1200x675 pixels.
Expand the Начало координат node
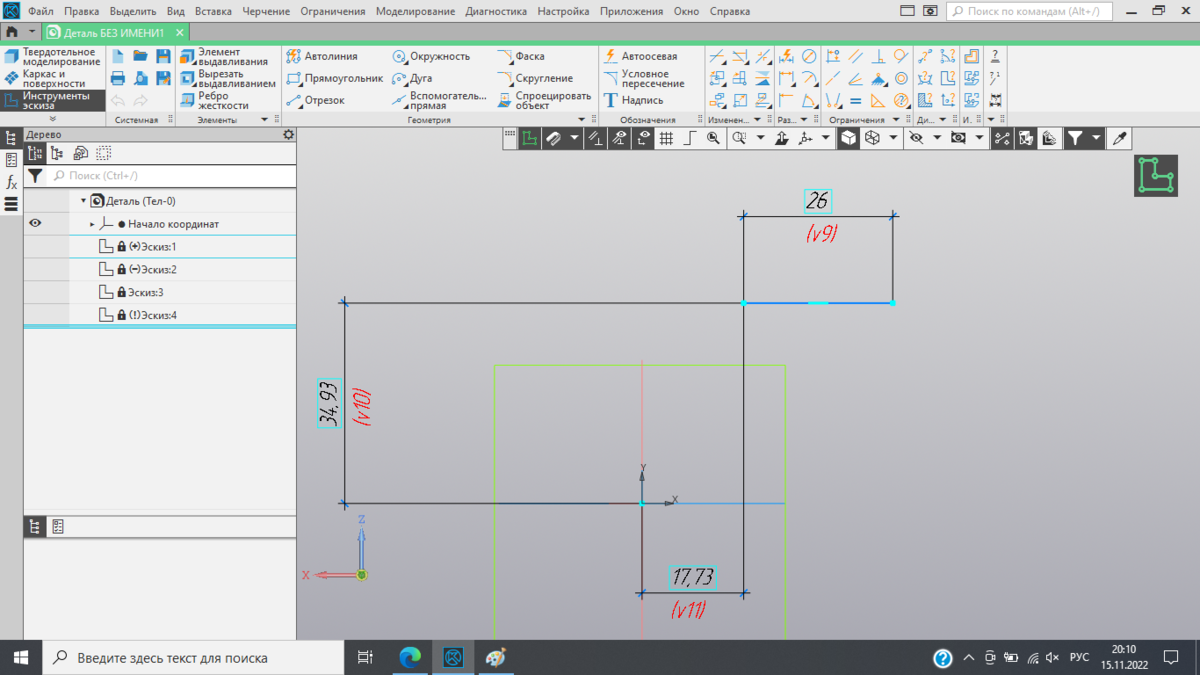coord(92,224)
